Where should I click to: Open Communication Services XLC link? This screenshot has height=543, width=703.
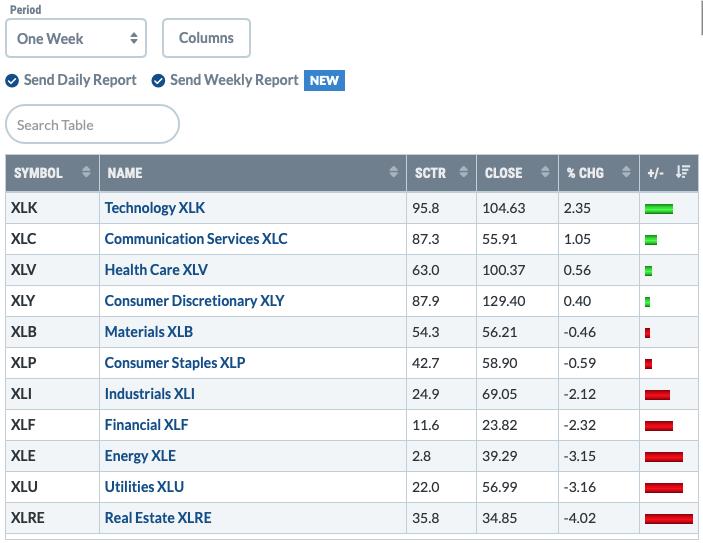tap(196, 239)
